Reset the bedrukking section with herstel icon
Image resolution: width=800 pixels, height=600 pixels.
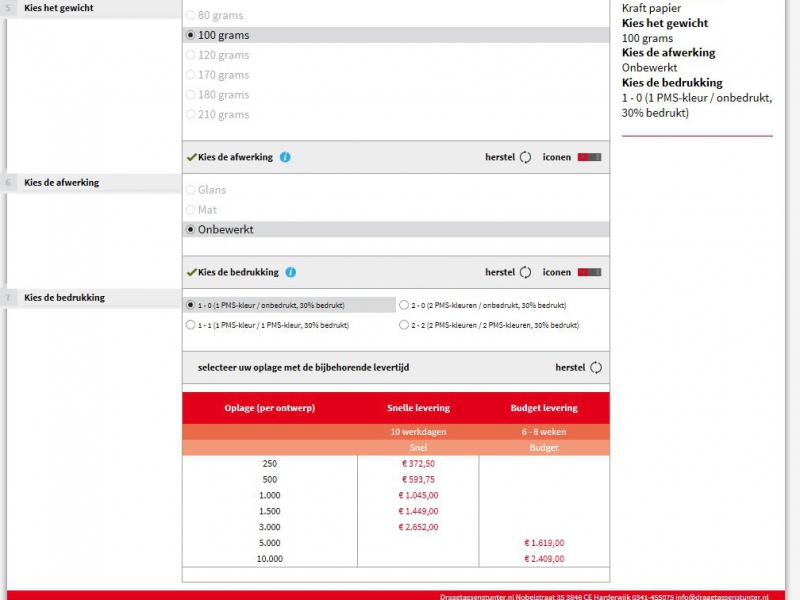coord(525,272)
